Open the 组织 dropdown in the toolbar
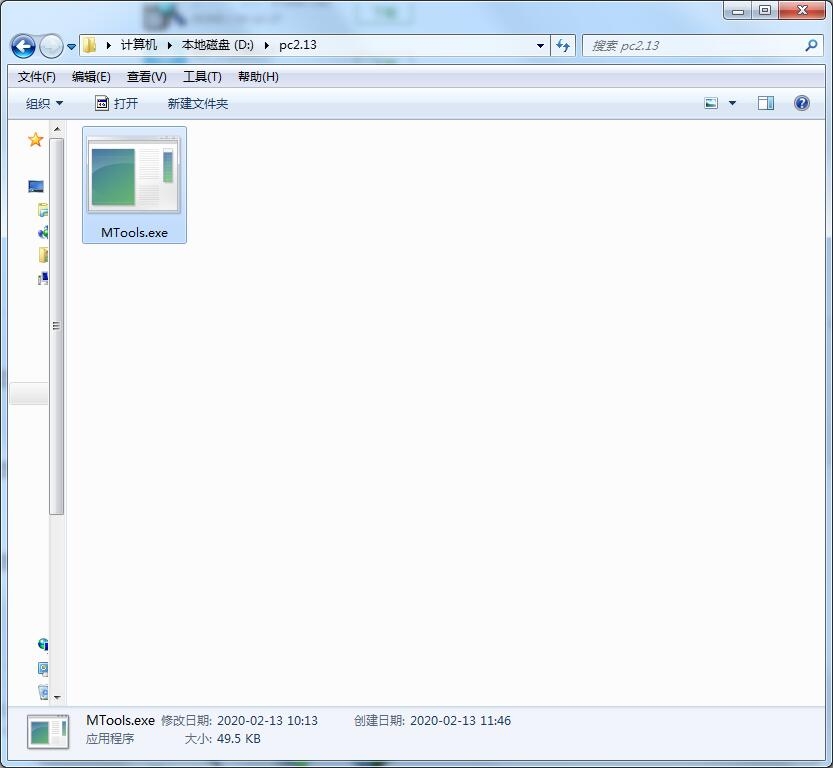833x768 pixels. tap(44, 104)
